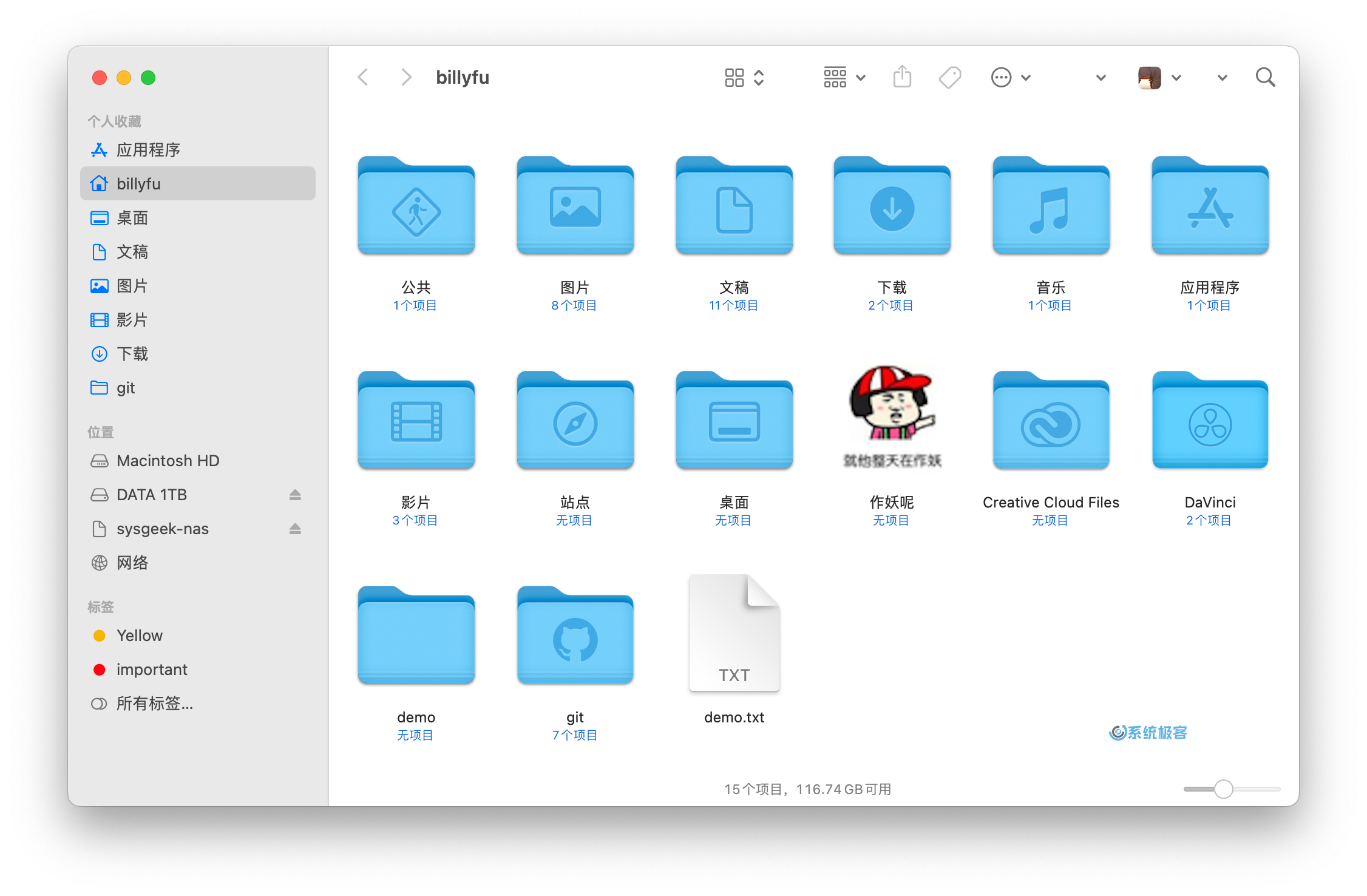1367x896 pixels.
Task: Select Yellow tag in sidebar
Action: coord(139,635)
